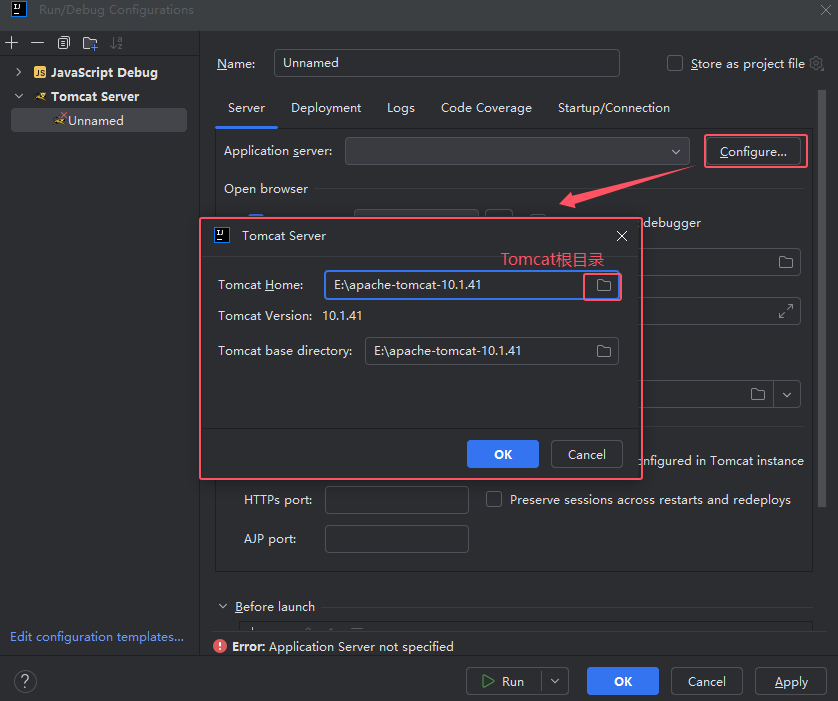Click the Name input field
The height and width of the screenshot is (701, 838).
pyautogui.click(x=447, y=63)
